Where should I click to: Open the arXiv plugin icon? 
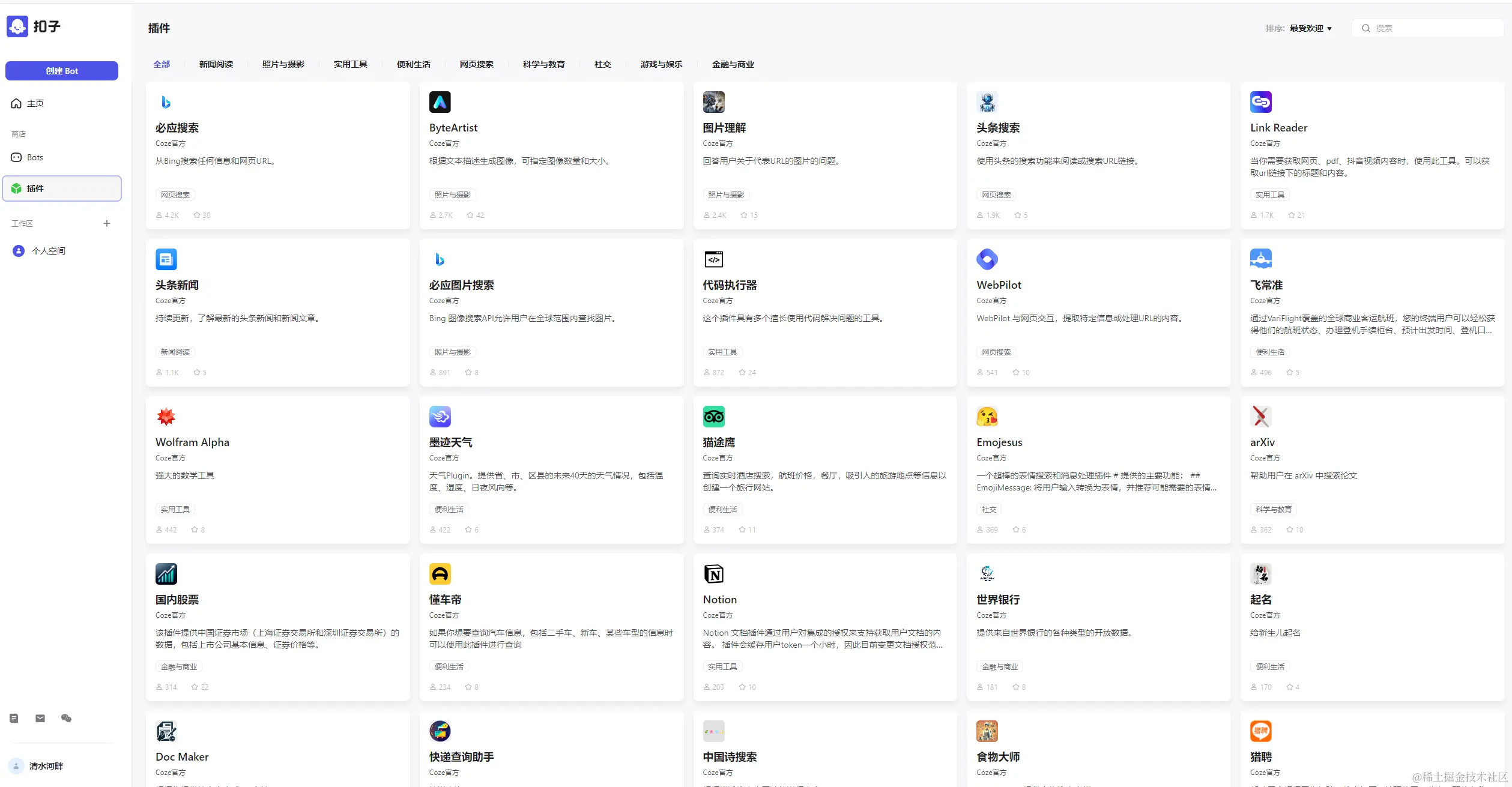tap(1261, 417)
